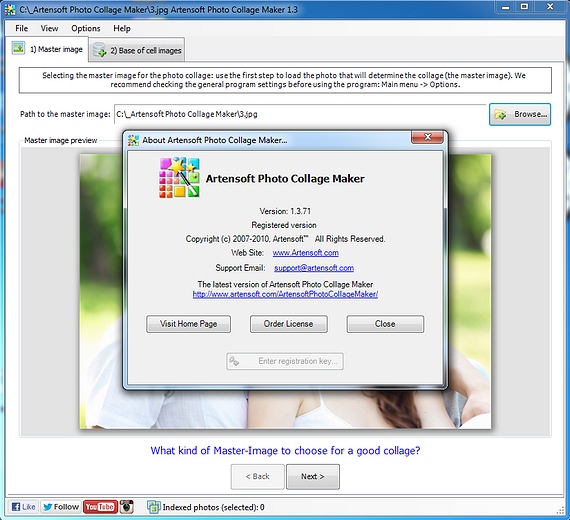Open the Options menu

pos(86,28)
